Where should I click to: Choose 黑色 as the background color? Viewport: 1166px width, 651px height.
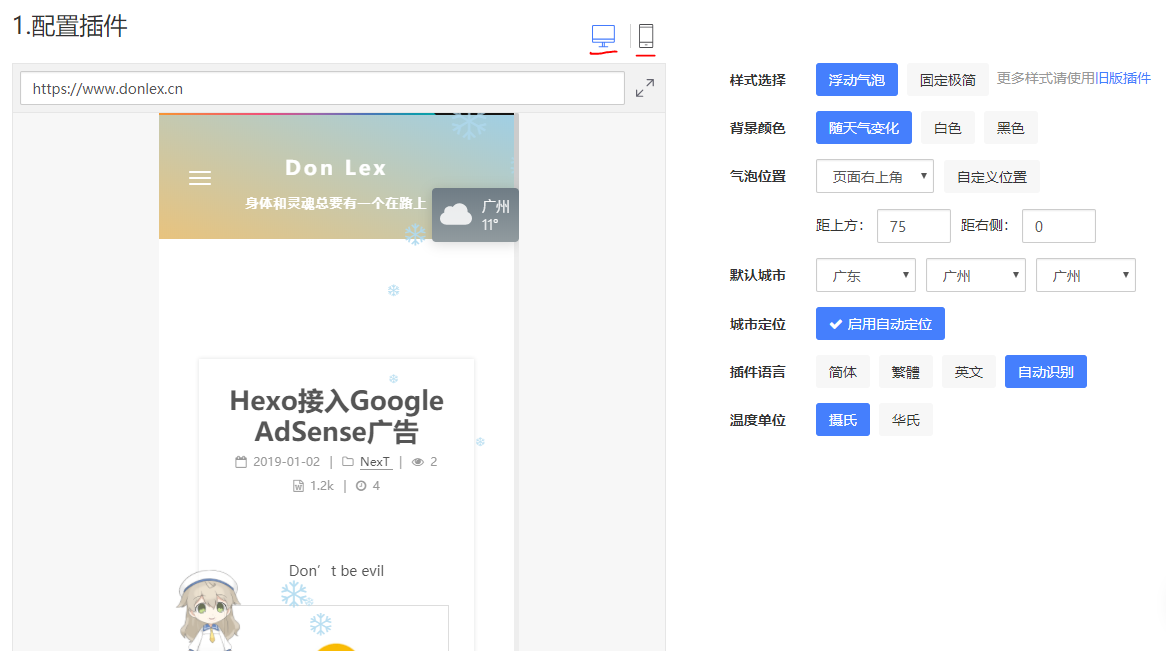tap(1010, 127)
